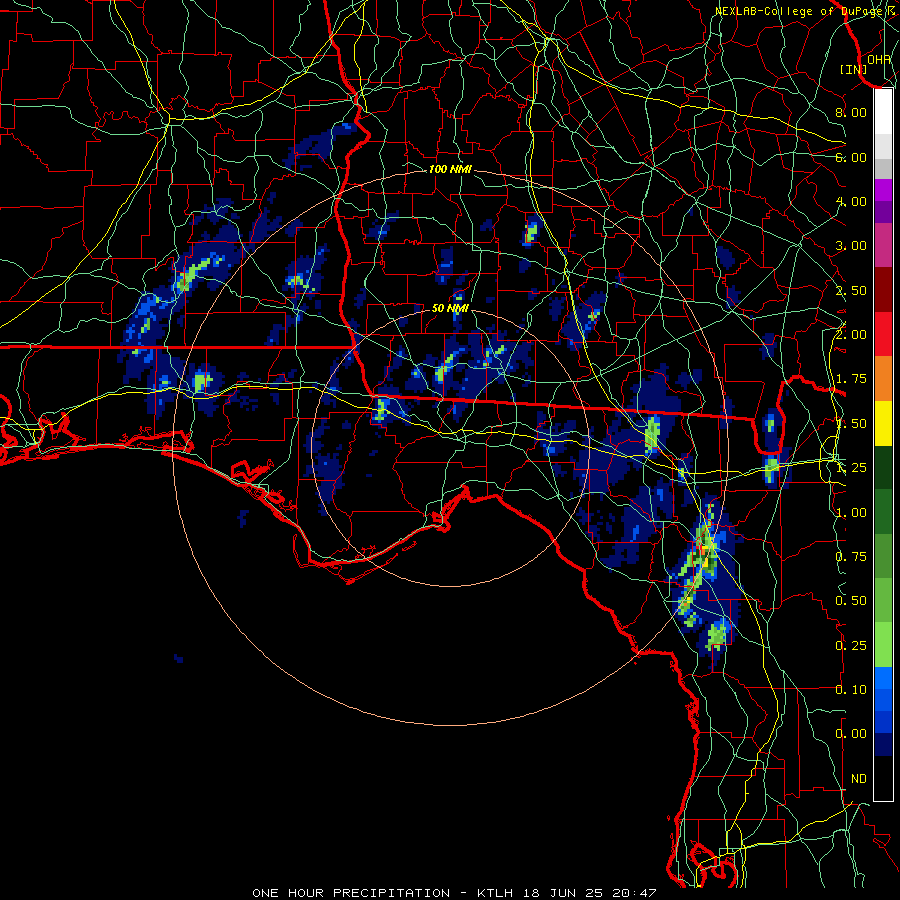Image resolution: width=900 pixels, height=900 pixels.
Task: Pick the dark red swatch on the scale
Action: tap(883, 290)
